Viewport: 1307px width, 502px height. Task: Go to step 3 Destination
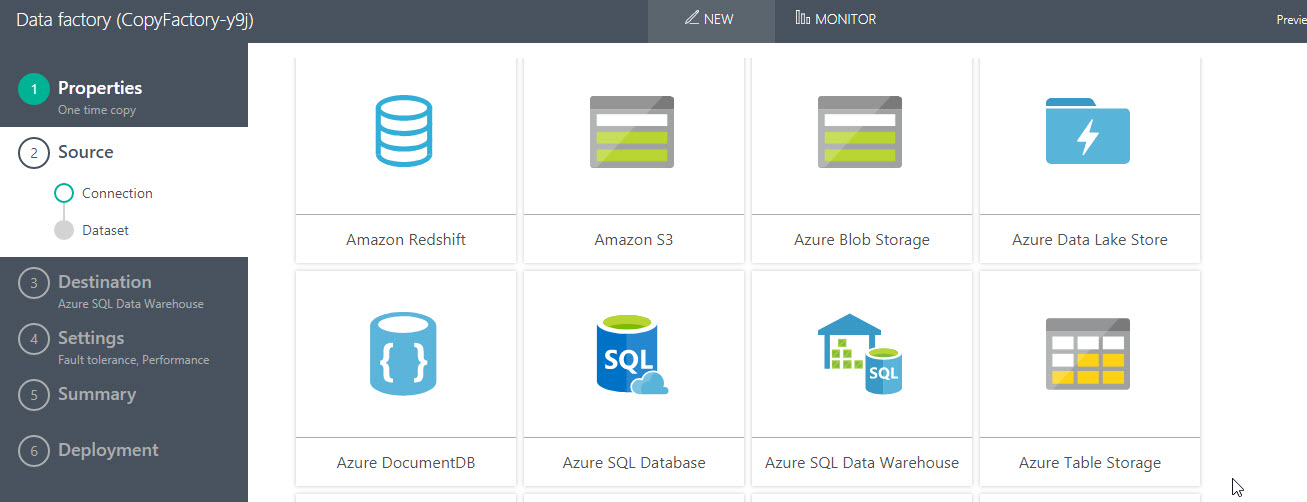tap(104, 283)
